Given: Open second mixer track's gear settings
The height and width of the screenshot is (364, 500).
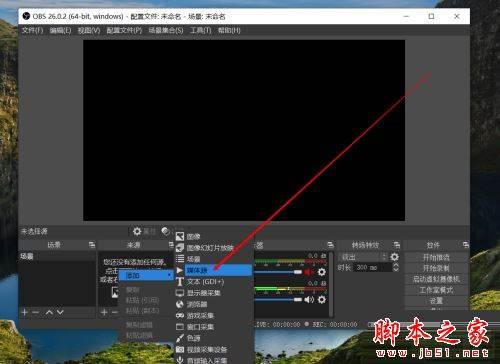Looking at the screenshot, I should coord(322,299).
